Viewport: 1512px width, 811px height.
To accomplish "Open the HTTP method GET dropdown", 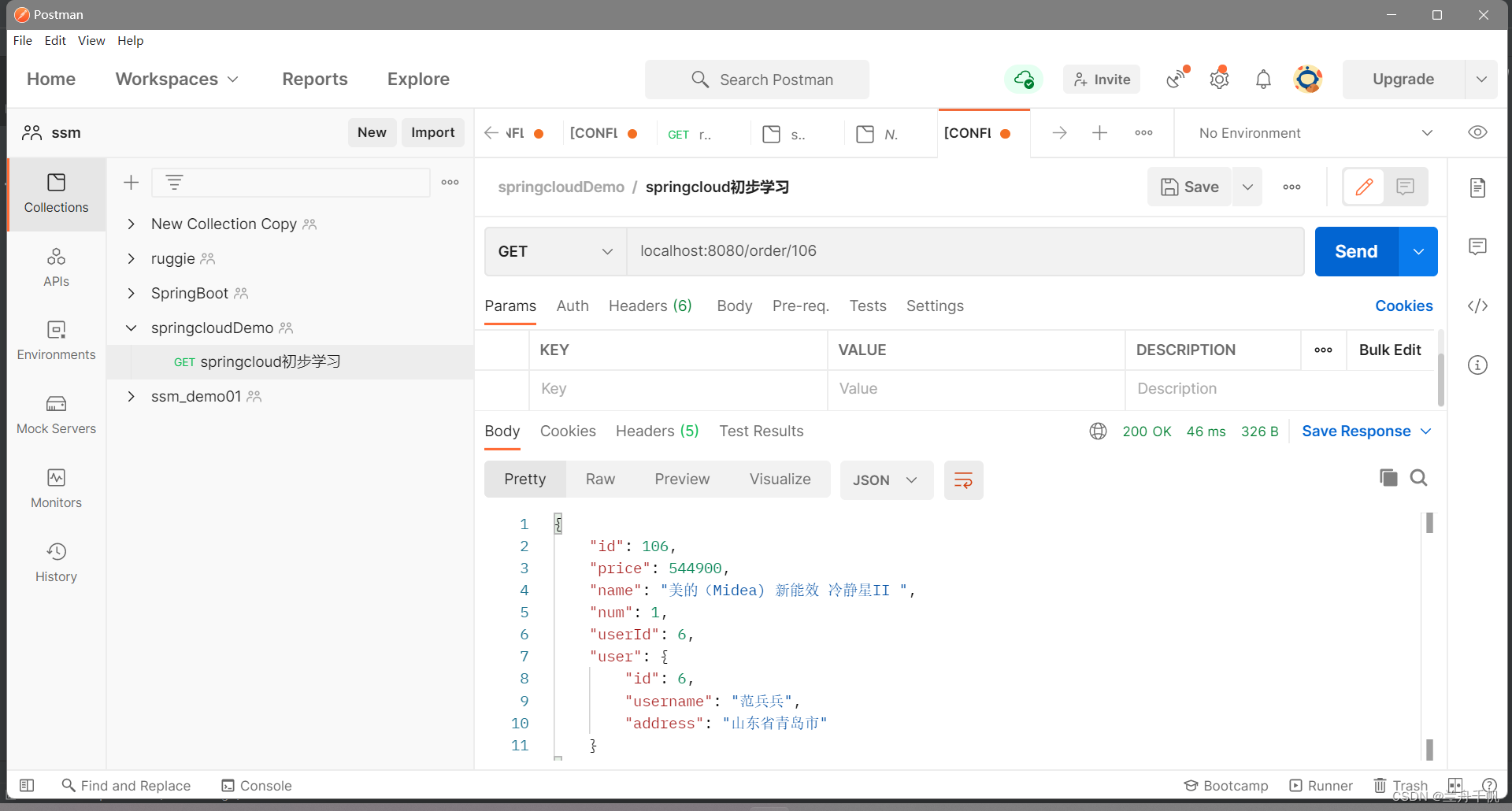I will [555, 251].
